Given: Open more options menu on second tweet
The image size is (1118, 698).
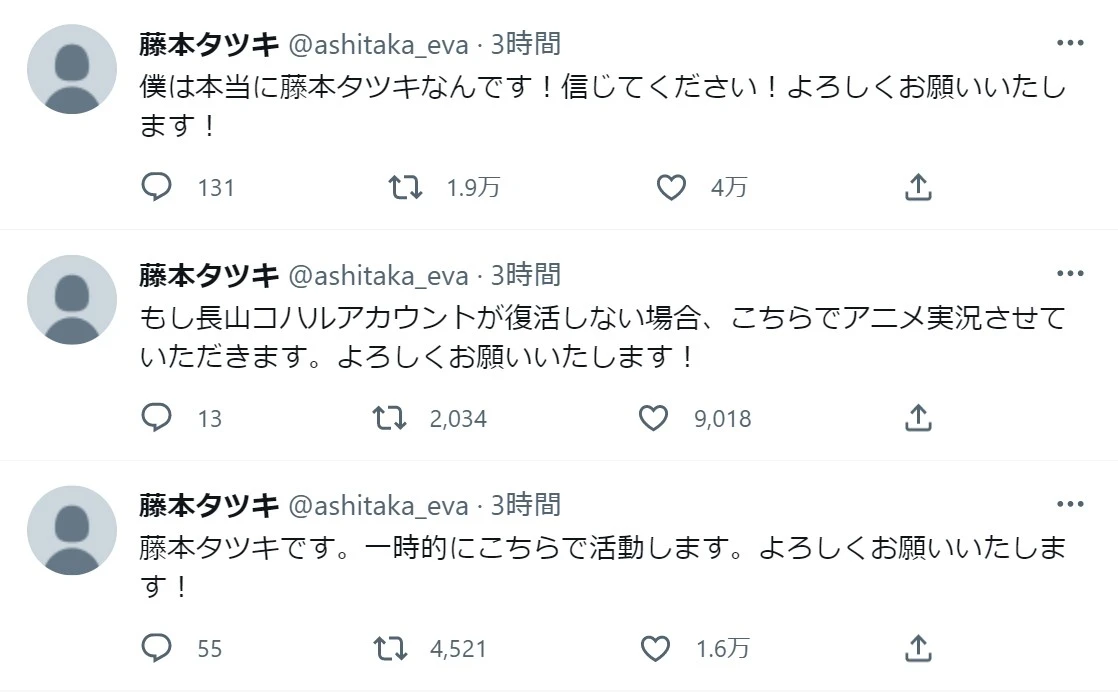Looking at the screenshot, I should click(x=1071, y=272).
